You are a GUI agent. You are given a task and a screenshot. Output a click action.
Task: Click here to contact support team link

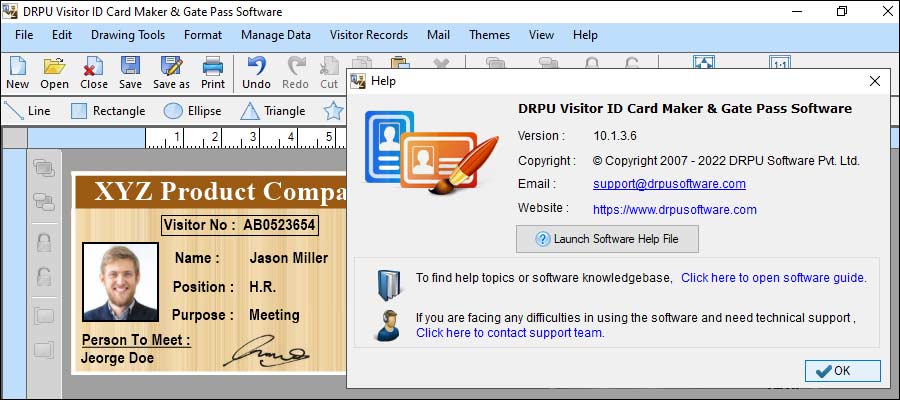[510, 332]
